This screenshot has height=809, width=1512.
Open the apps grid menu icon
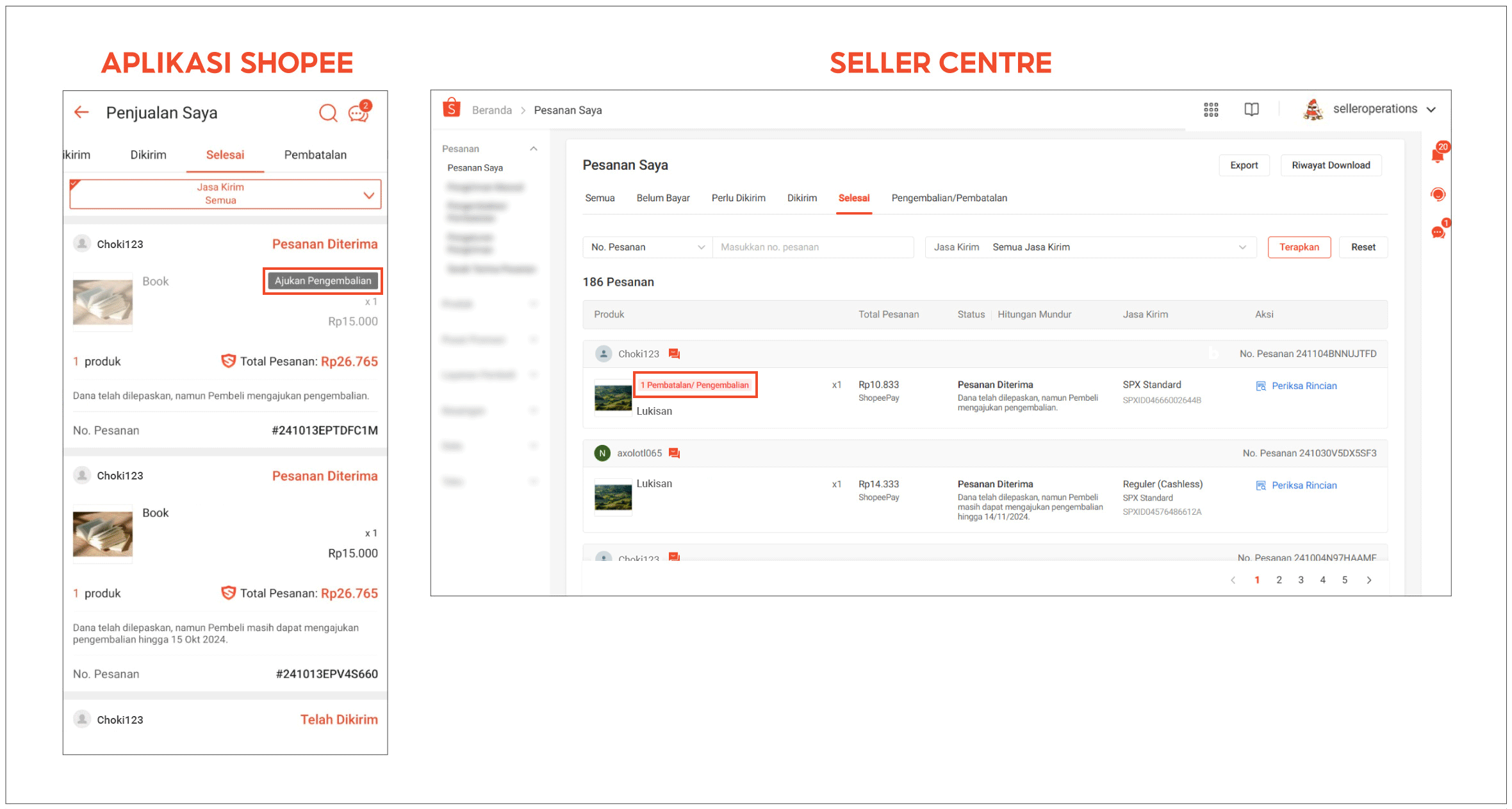[x=1210, y=110]
